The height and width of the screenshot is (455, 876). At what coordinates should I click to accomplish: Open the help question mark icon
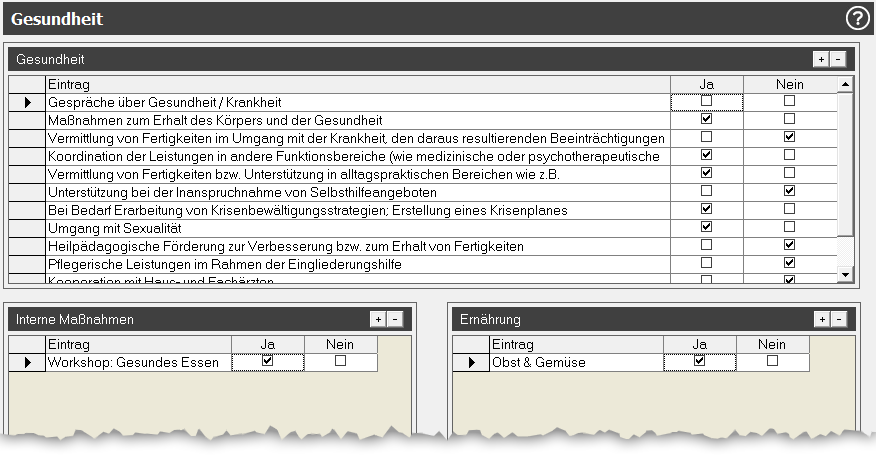857,18
